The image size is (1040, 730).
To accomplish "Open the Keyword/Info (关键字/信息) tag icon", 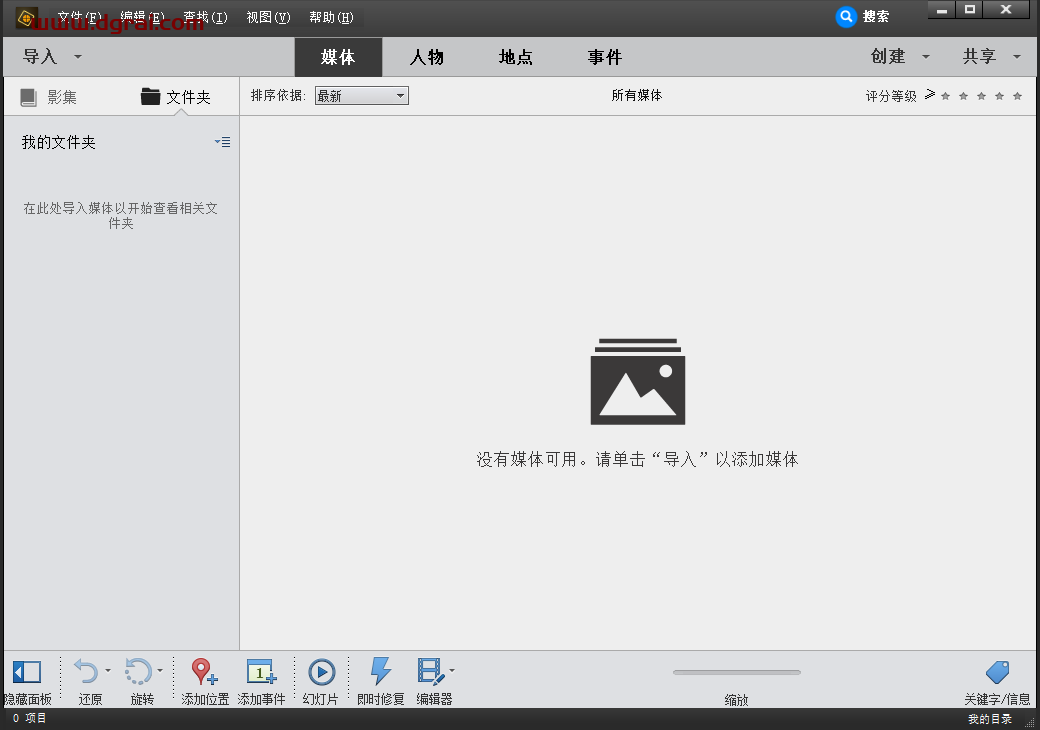I will pyautogui.click(x=997, y=672).
